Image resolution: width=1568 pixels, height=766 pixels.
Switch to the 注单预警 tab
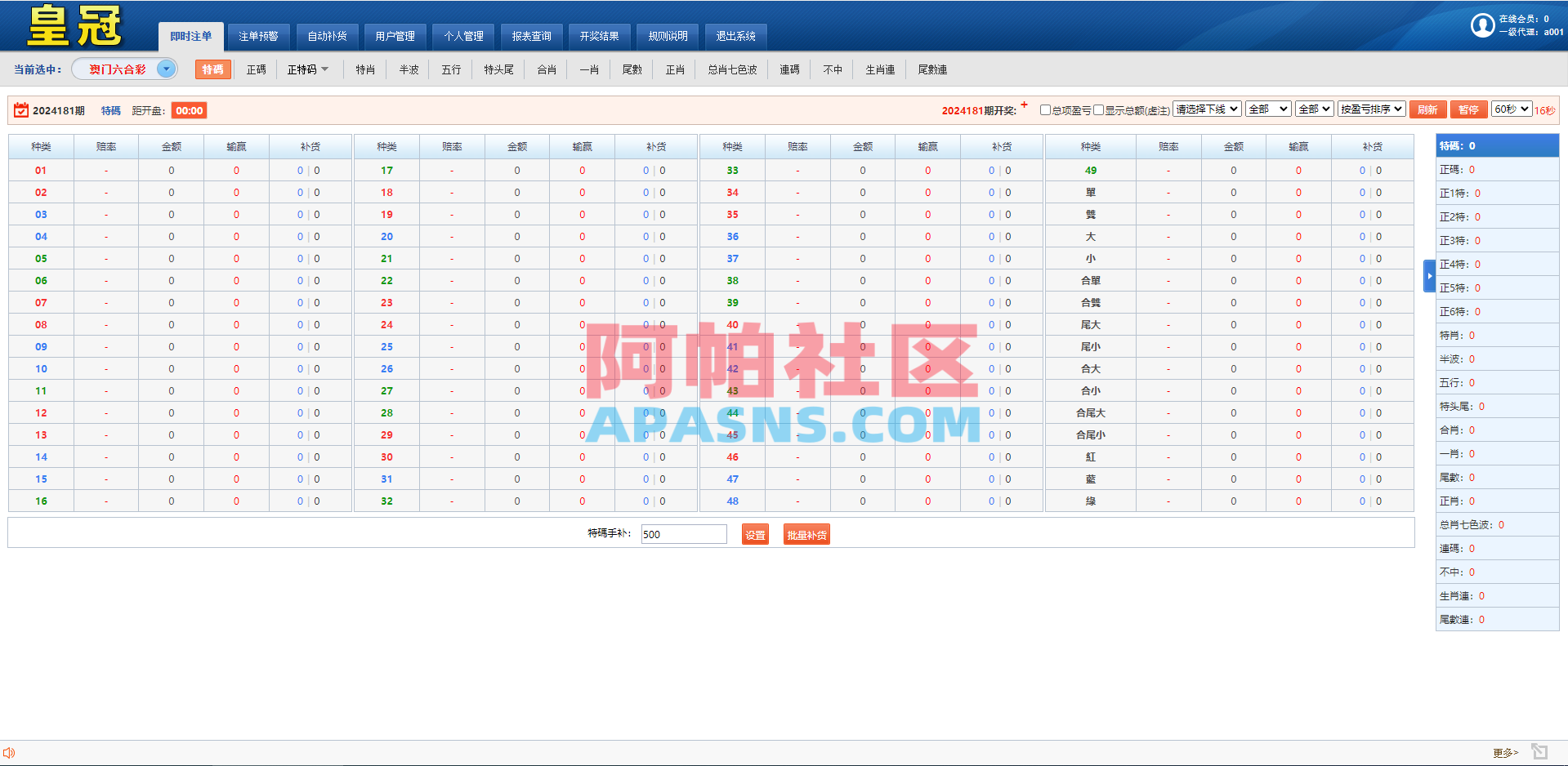pos(258,36)
